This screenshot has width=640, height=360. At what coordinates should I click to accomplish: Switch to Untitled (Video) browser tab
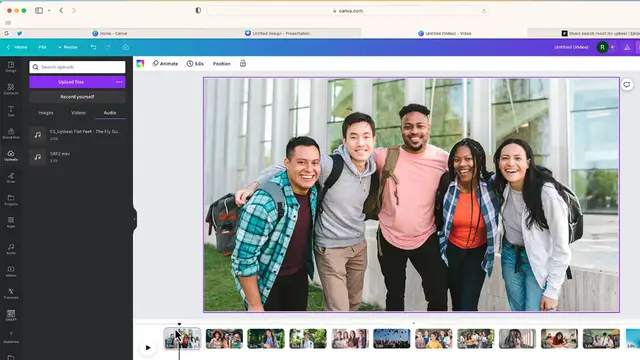pos(444,33)
